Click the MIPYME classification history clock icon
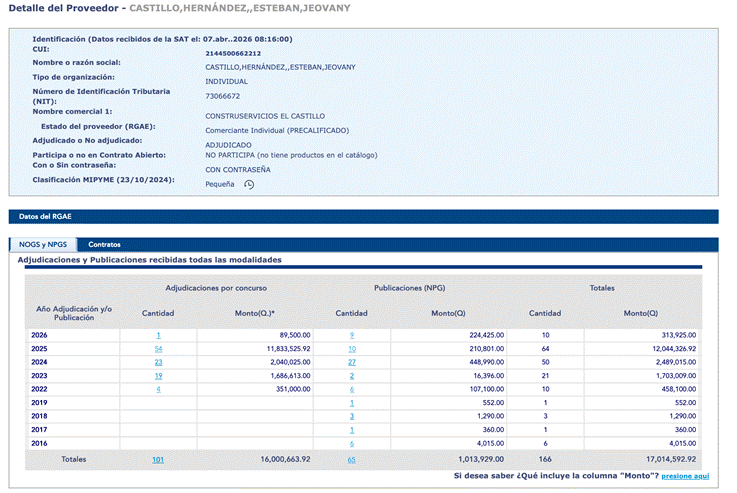The image size is (737, 493). click(249, 185)
